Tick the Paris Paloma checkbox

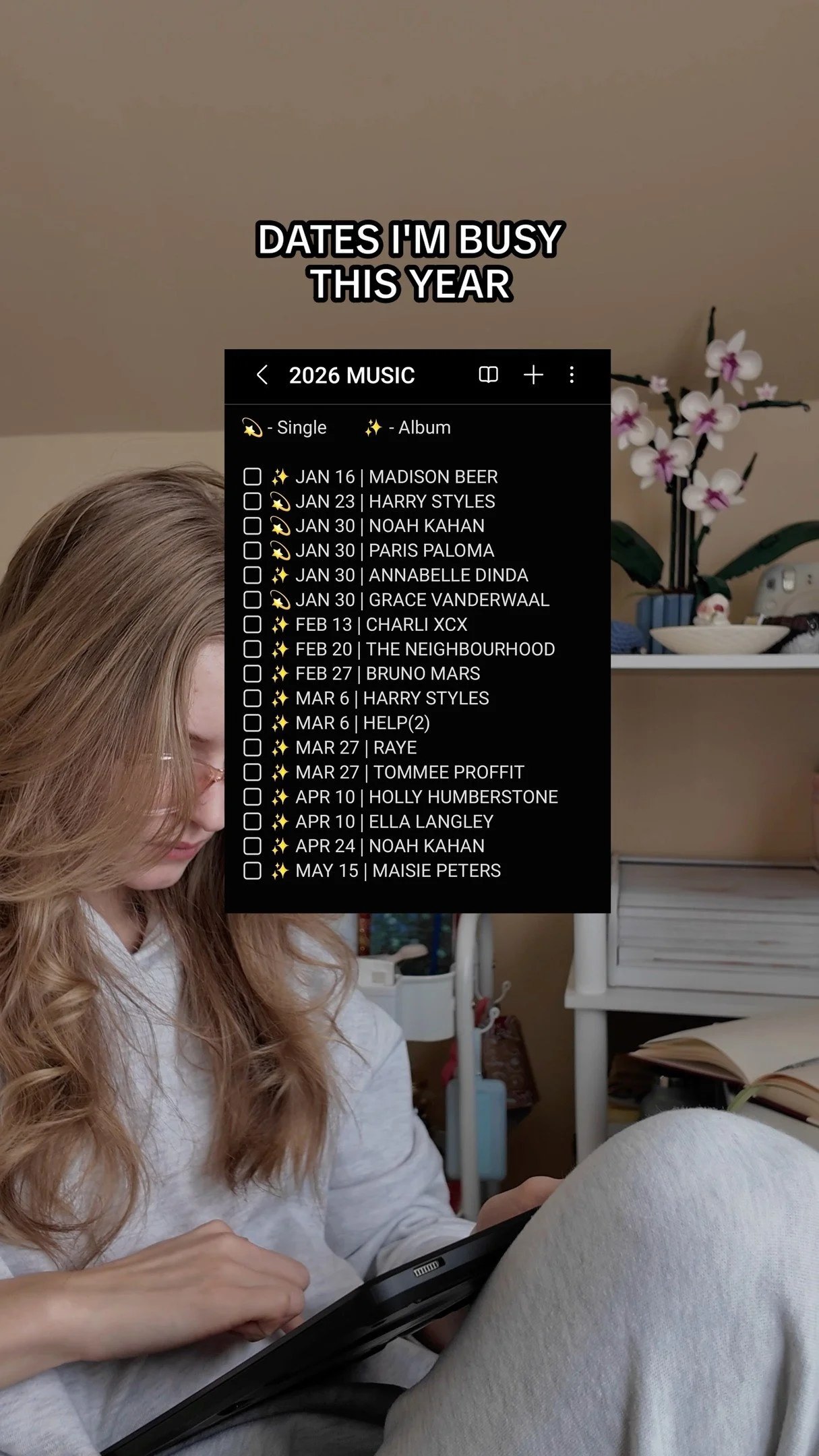coord(252,551)
